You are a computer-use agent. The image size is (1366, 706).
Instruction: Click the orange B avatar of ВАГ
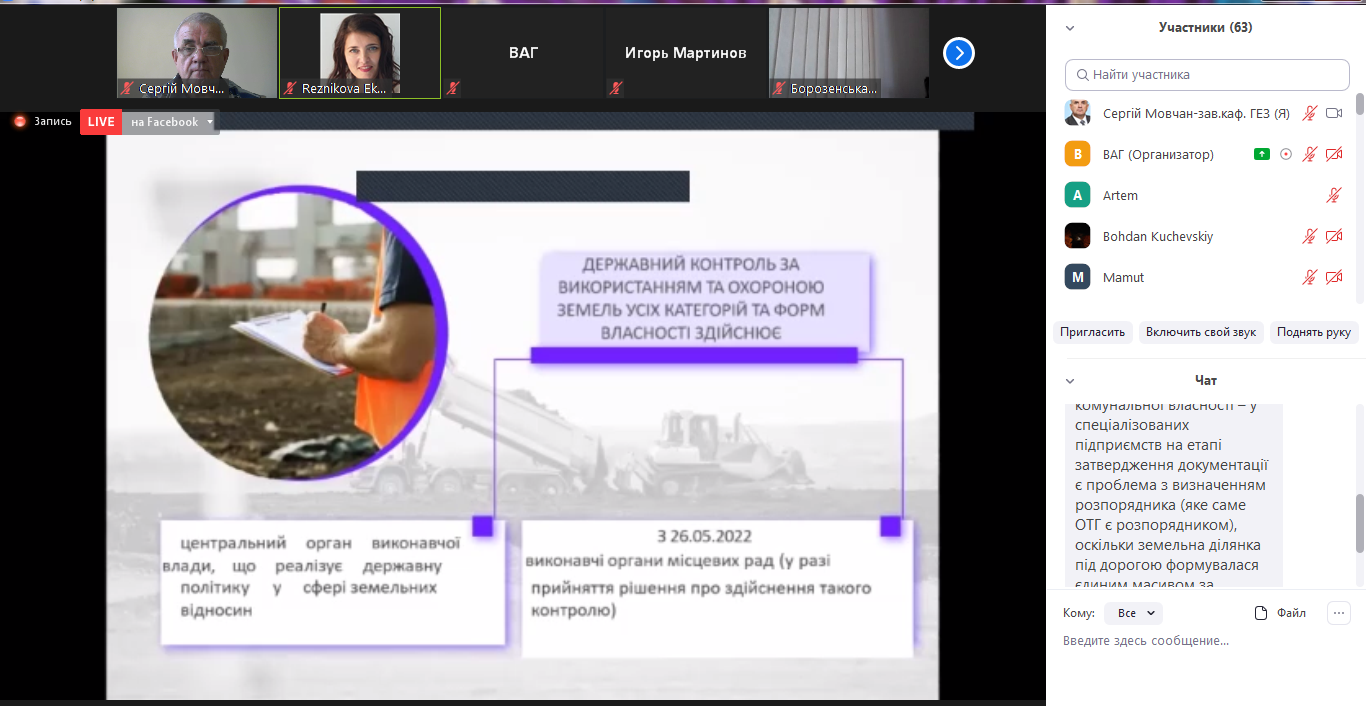coord(1077,154)
